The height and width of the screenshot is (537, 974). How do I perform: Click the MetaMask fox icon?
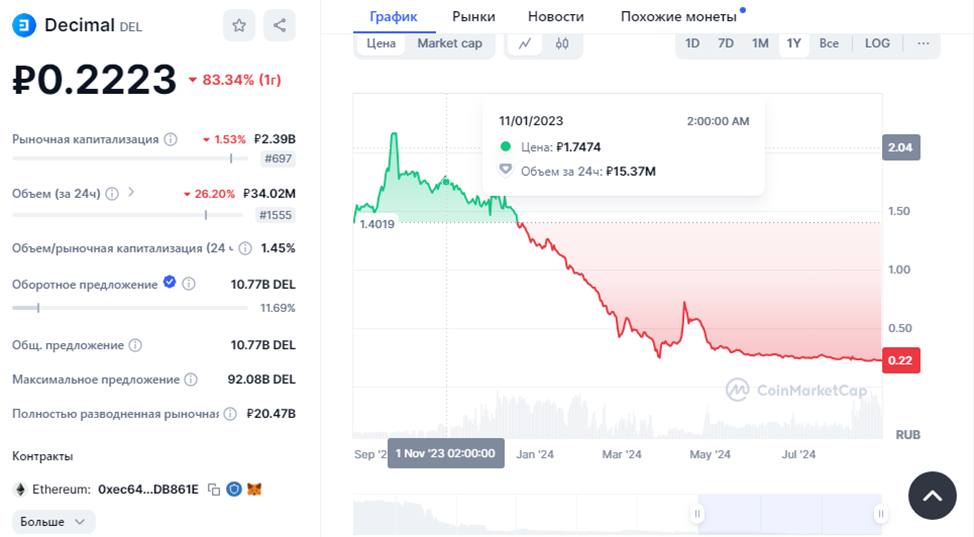(255, 489)
